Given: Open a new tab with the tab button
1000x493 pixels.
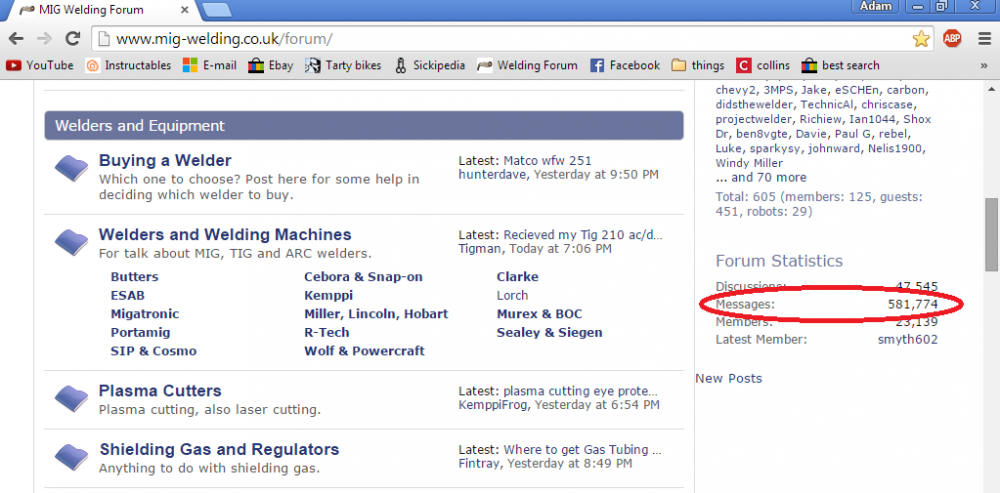Looking at the screenshot, I should 216,10.
